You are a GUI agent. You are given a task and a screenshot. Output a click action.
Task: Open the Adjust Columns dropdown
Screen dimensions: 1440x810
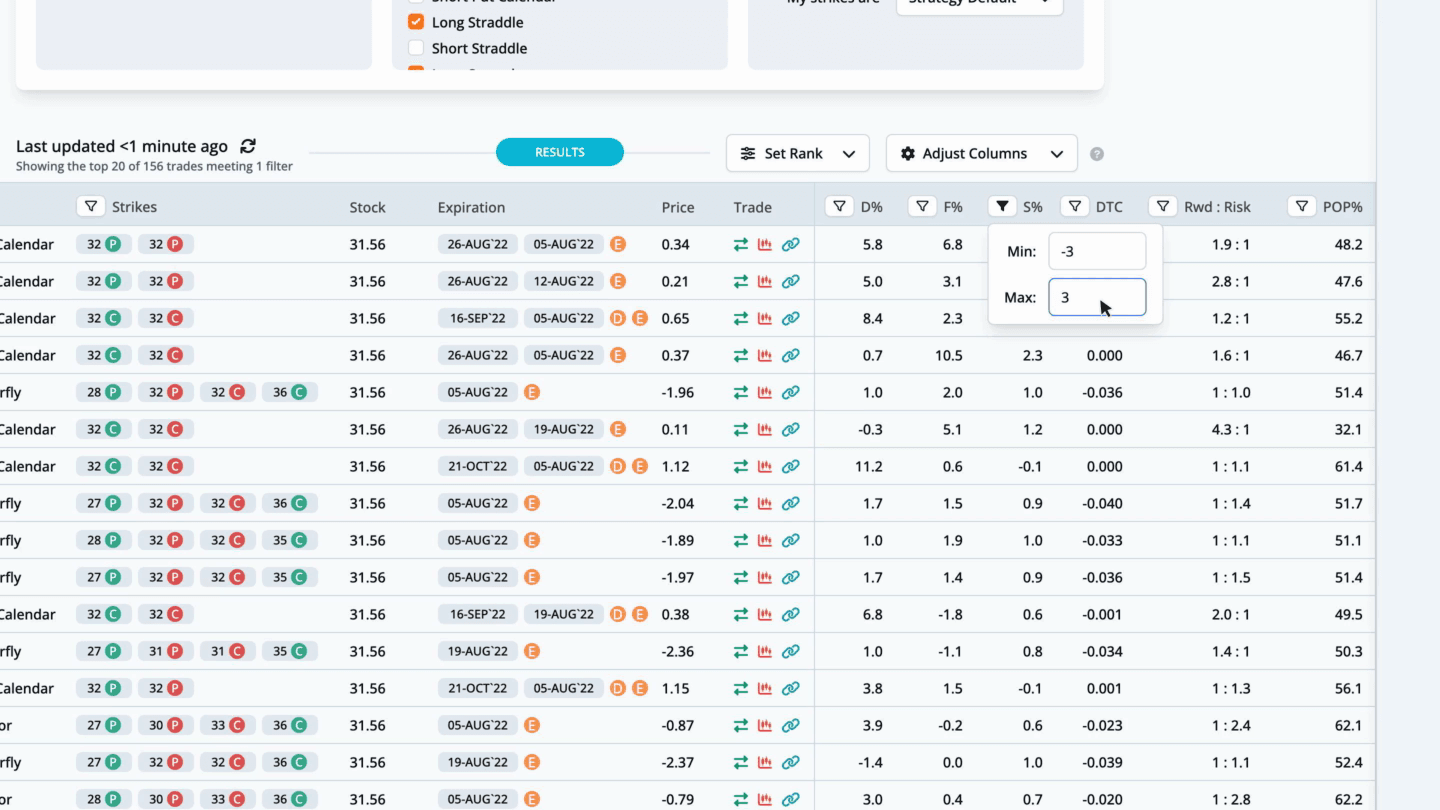point(982,153)
